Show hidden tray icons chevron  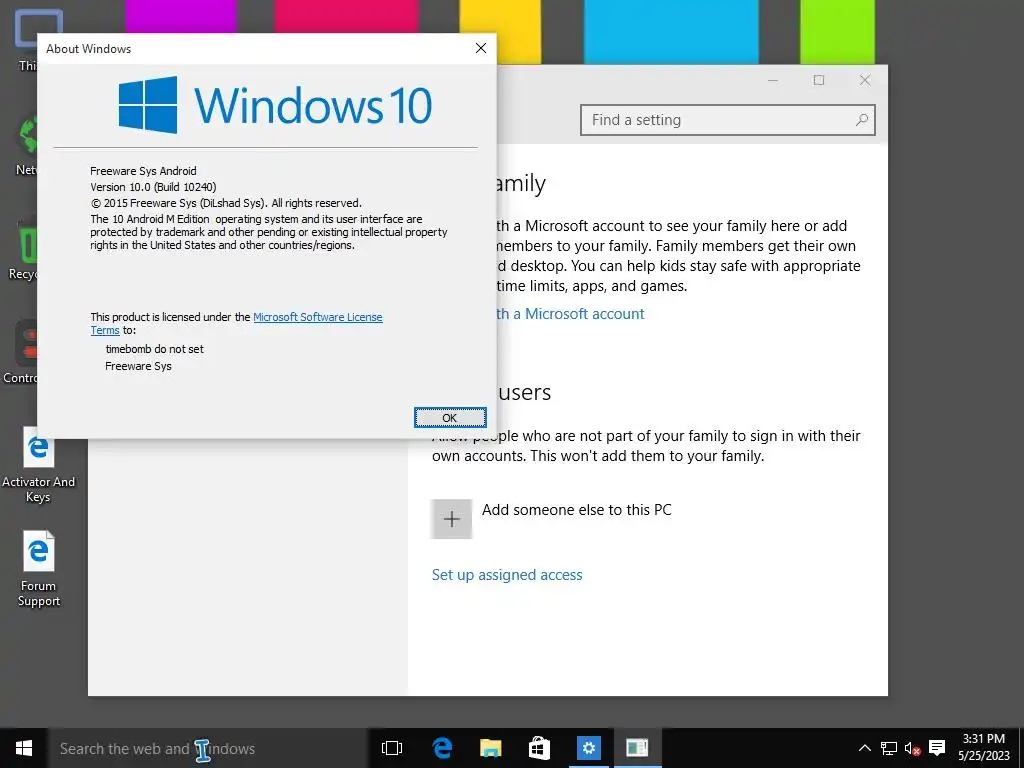coord(865,748)
